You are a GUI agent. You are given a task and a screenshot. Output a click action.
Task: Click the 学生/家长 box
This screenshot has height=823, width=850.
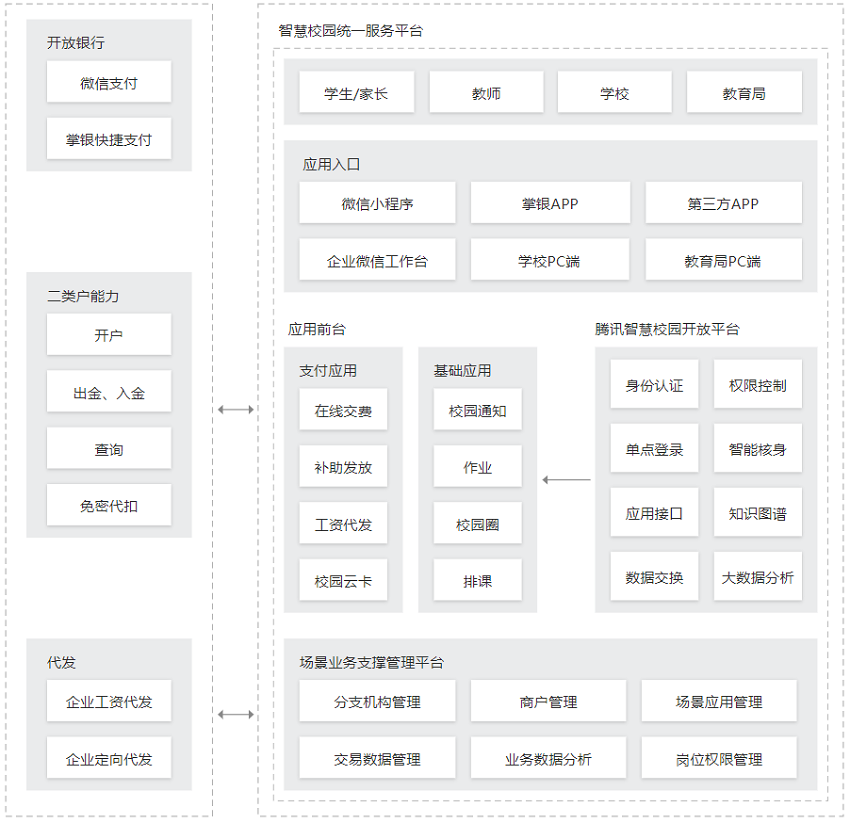coord(357,92)
